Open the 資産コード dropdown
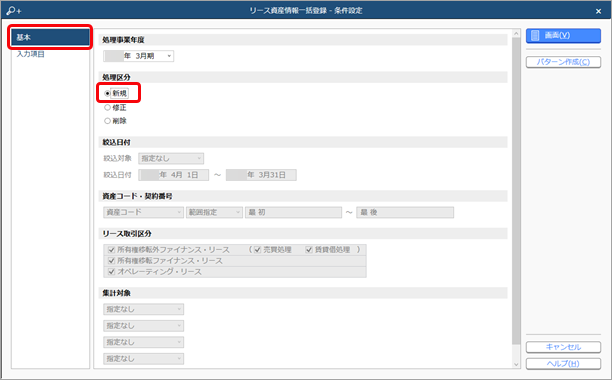 [143, 212]
